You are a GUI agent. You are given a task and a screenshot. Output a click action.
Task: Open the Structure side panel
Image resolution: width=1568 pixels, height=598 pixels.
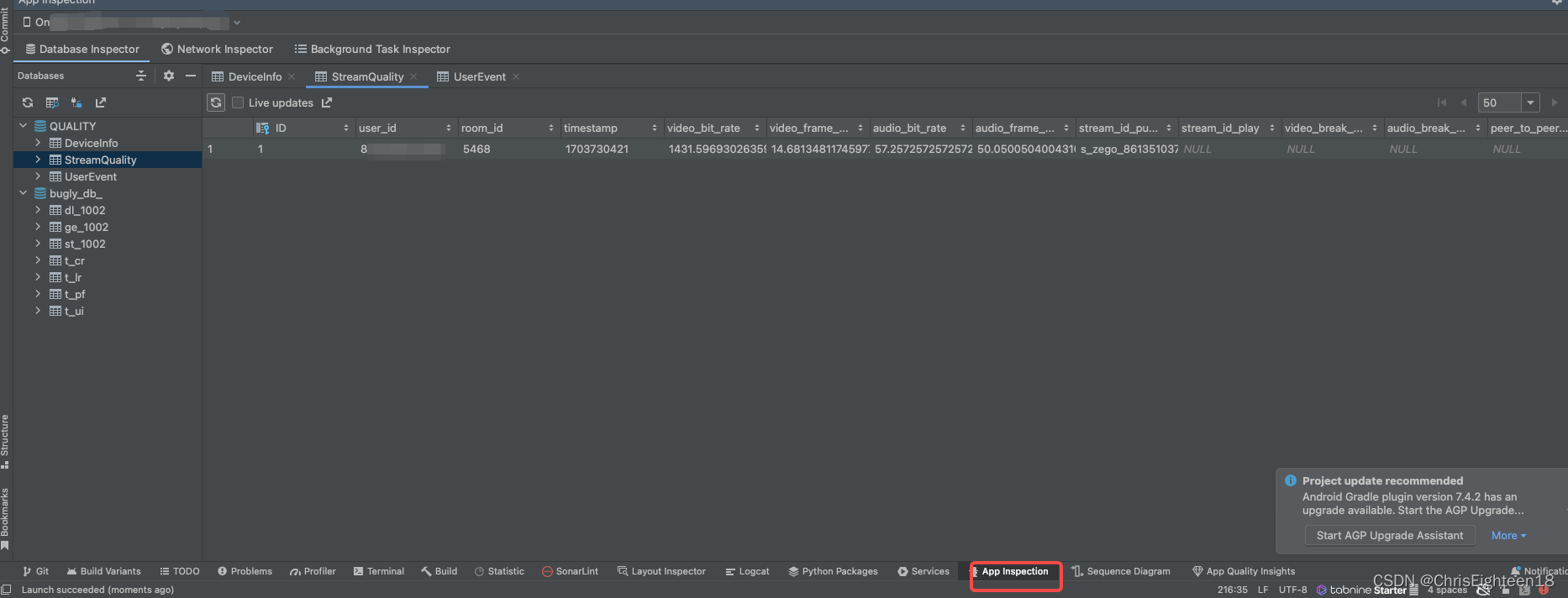coord(5,441)
